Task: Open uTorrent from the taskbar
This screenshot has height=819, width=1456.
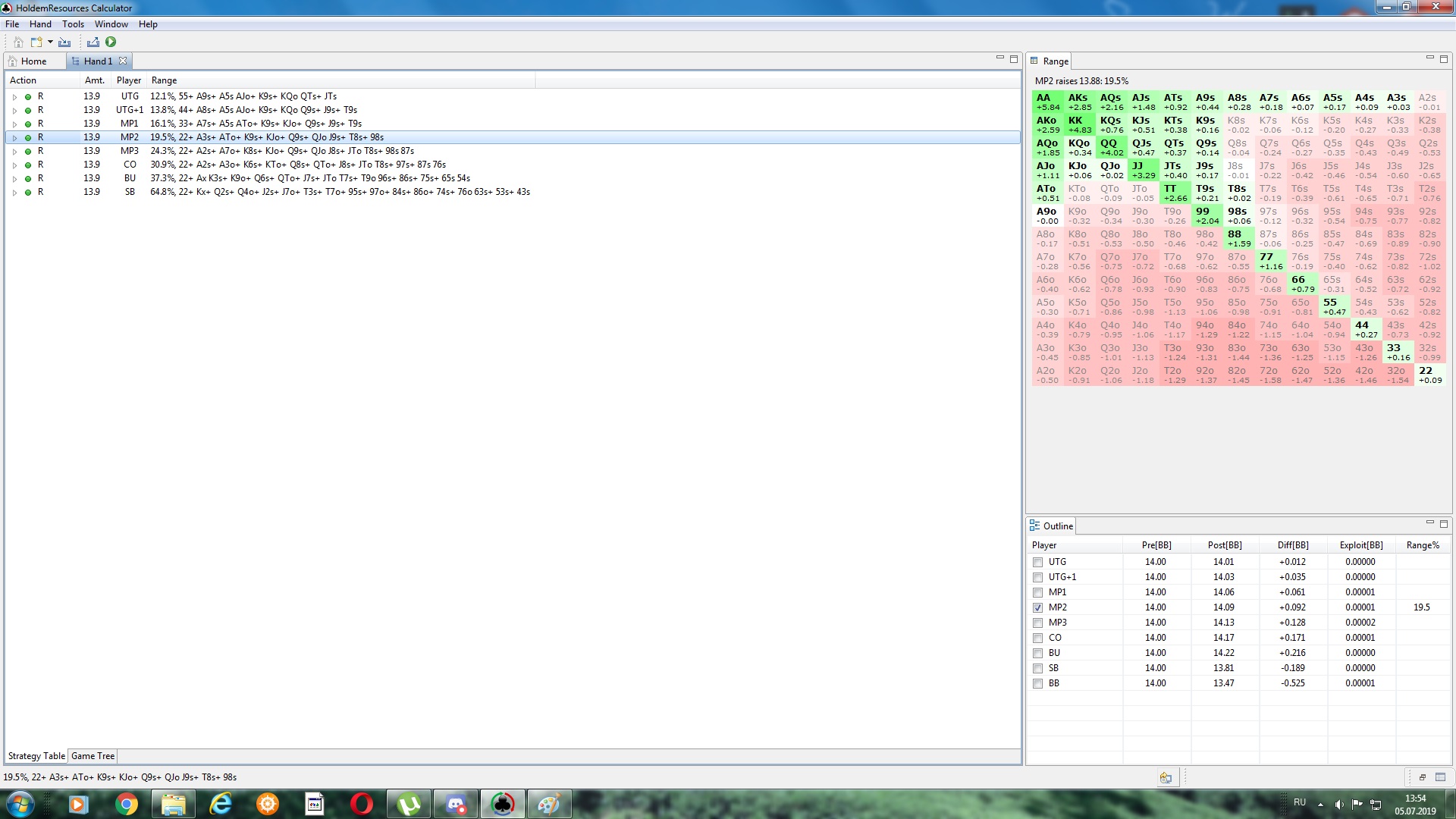Action: point(409,804)
